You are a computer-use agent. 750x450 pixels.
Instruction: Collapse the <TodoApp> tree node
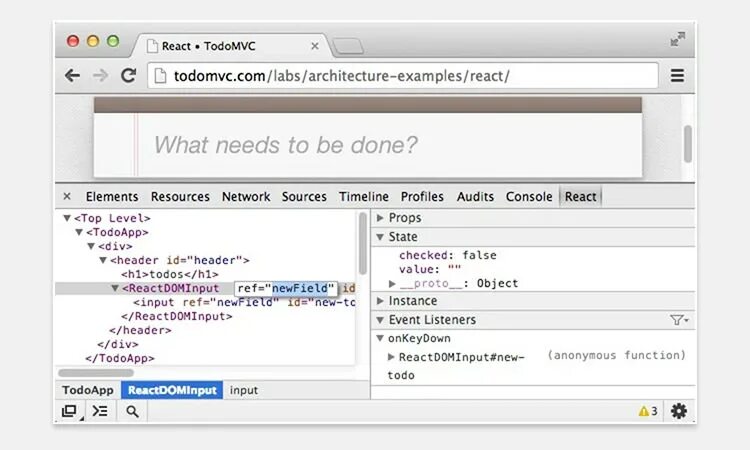tap(79, 232)
